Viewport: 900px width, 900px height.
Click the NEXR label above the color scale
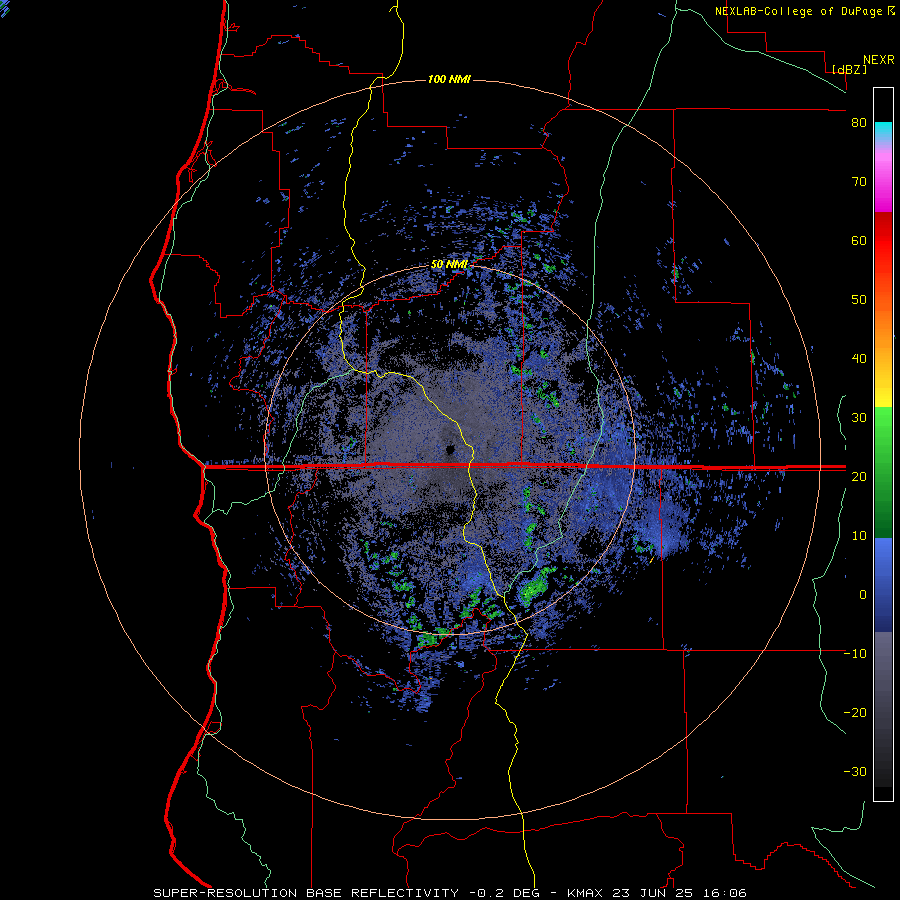click(878, 60)
